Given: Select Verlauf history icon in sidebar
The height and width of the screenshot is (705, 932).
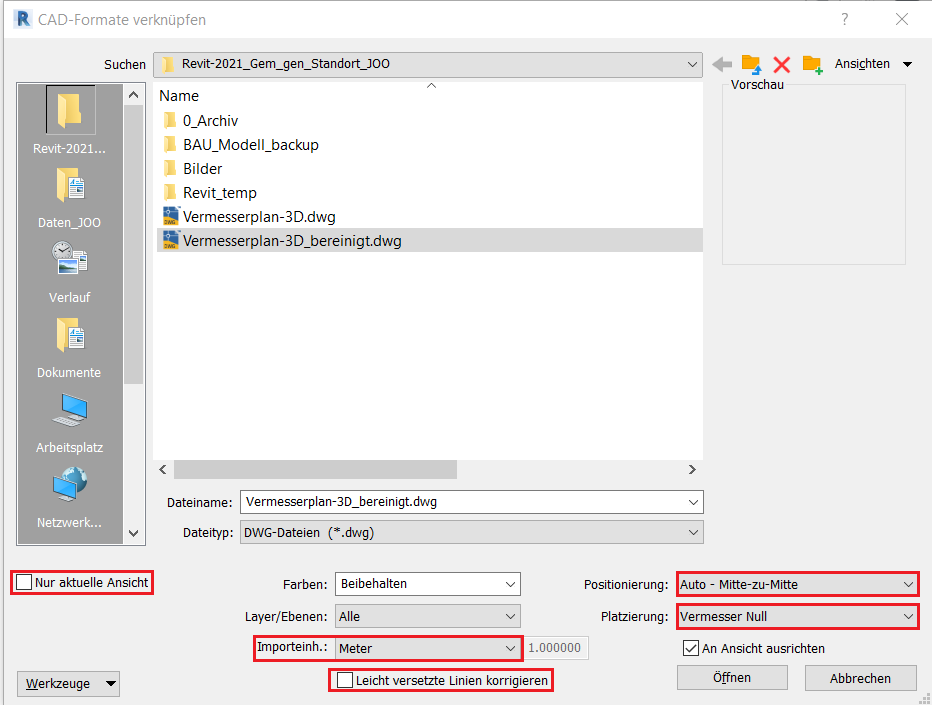Looking at the screenshot, I should 70,270.
